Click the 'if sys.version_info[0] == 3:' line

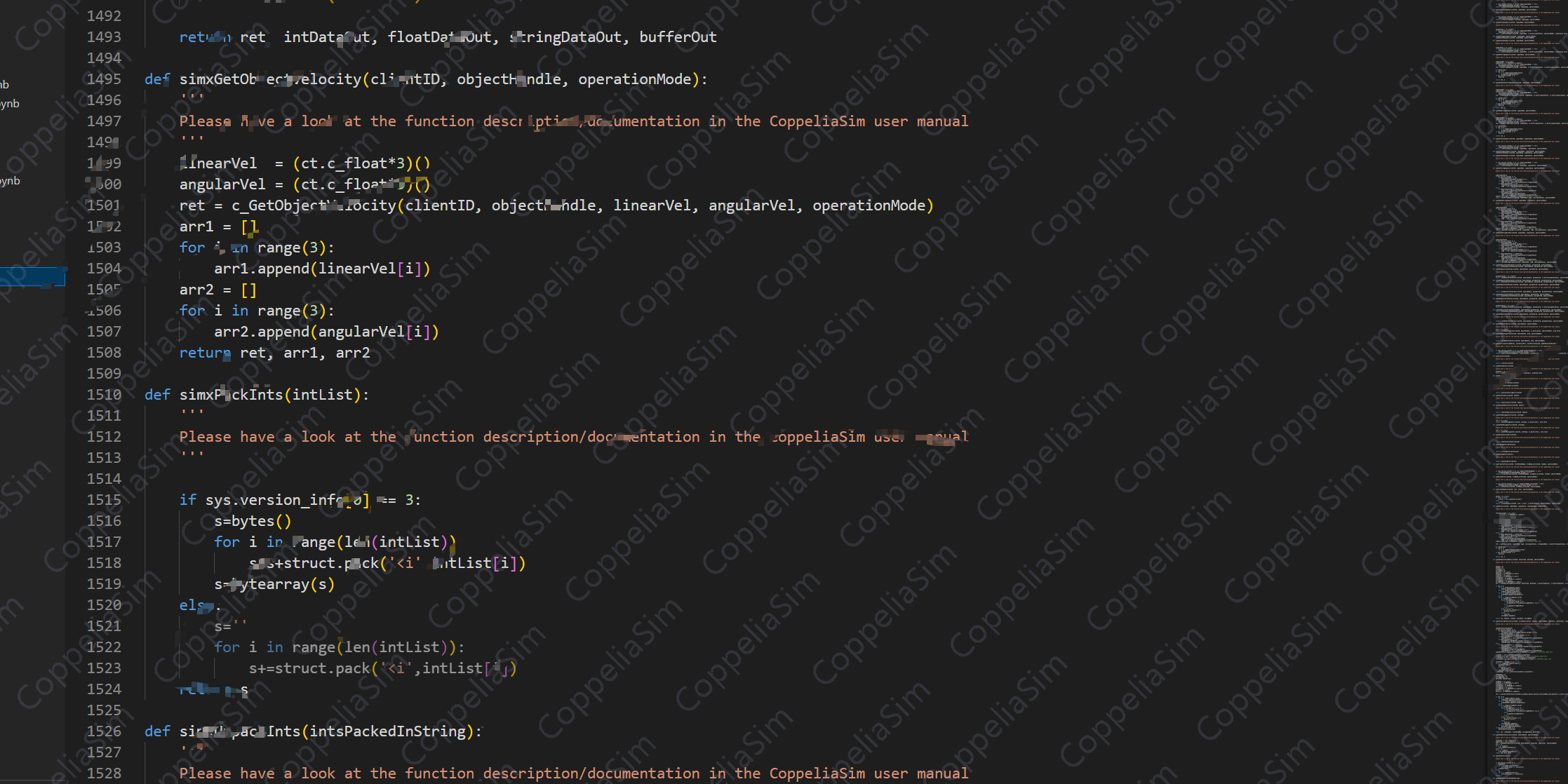300,500
